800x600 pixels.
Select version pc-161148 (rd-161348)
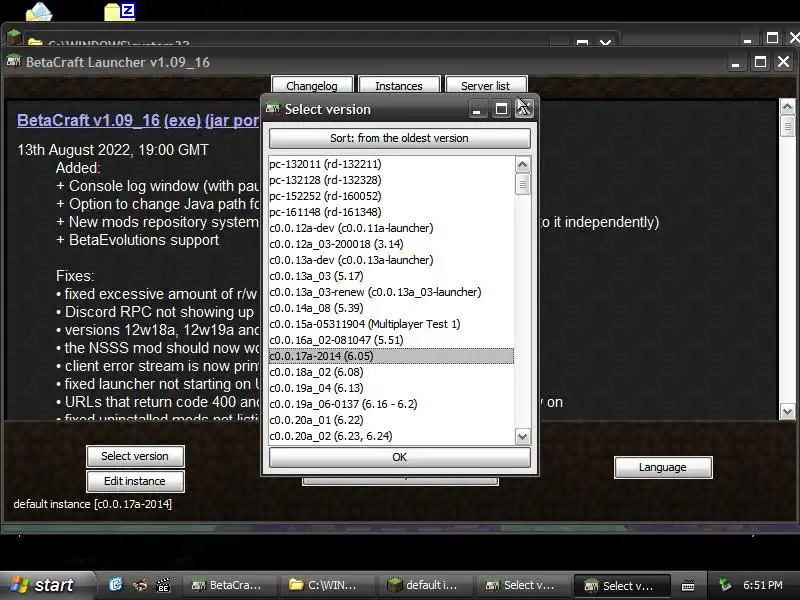[x=391, y=212]
